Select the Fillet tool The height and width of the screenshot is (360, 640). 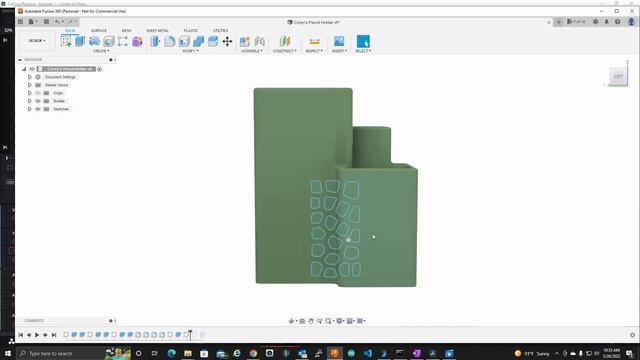point(170,41)
